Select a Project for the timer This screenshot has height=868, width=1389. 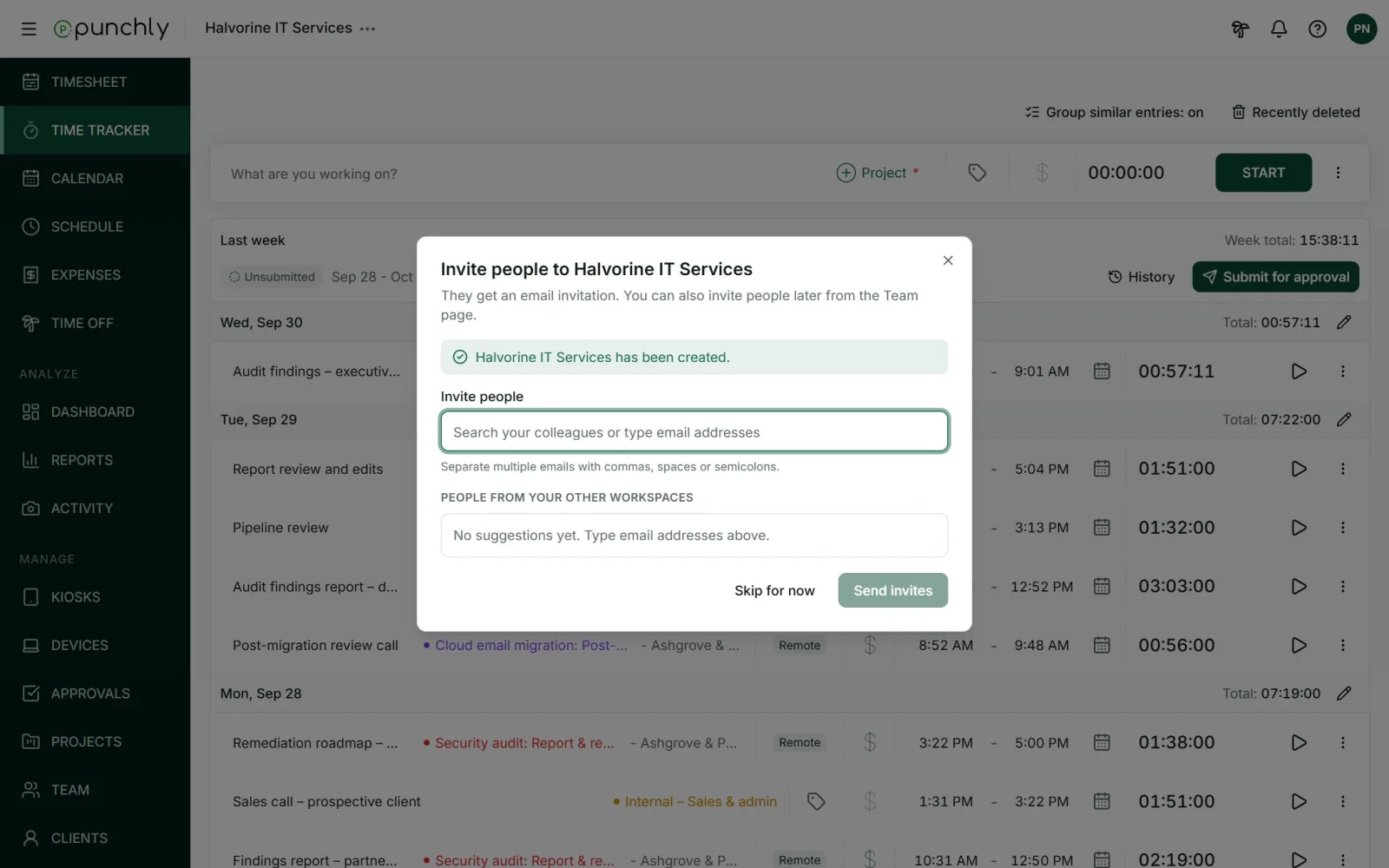click(877, 173)
